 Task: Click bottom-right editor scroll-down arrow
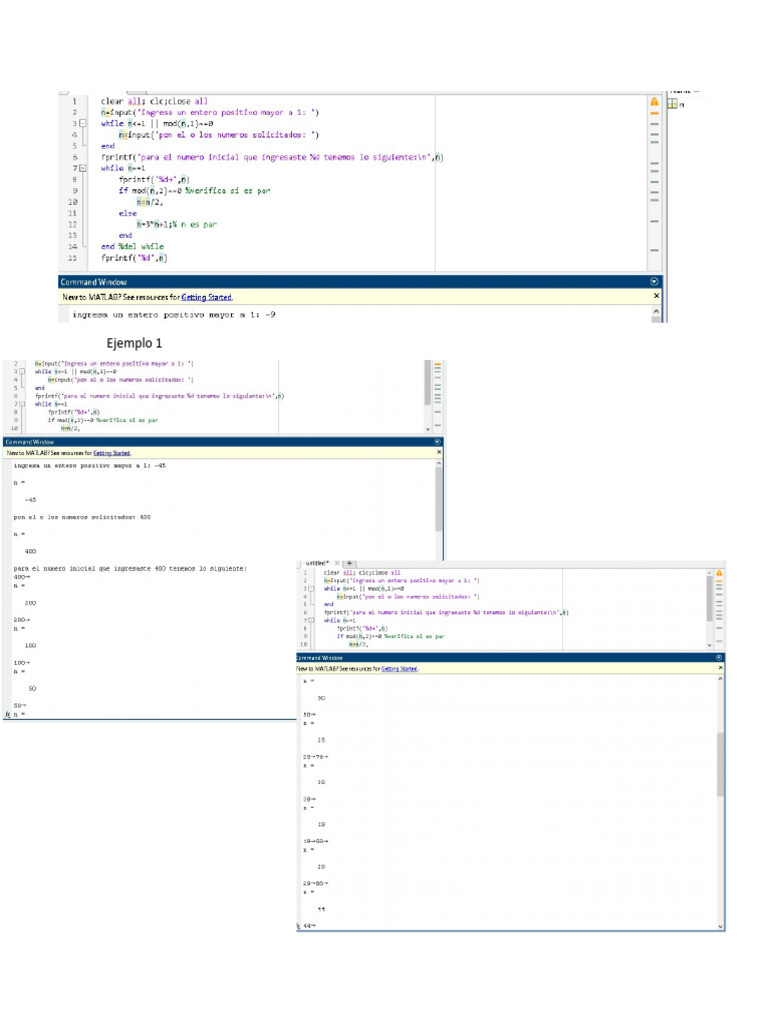point(709,645)
